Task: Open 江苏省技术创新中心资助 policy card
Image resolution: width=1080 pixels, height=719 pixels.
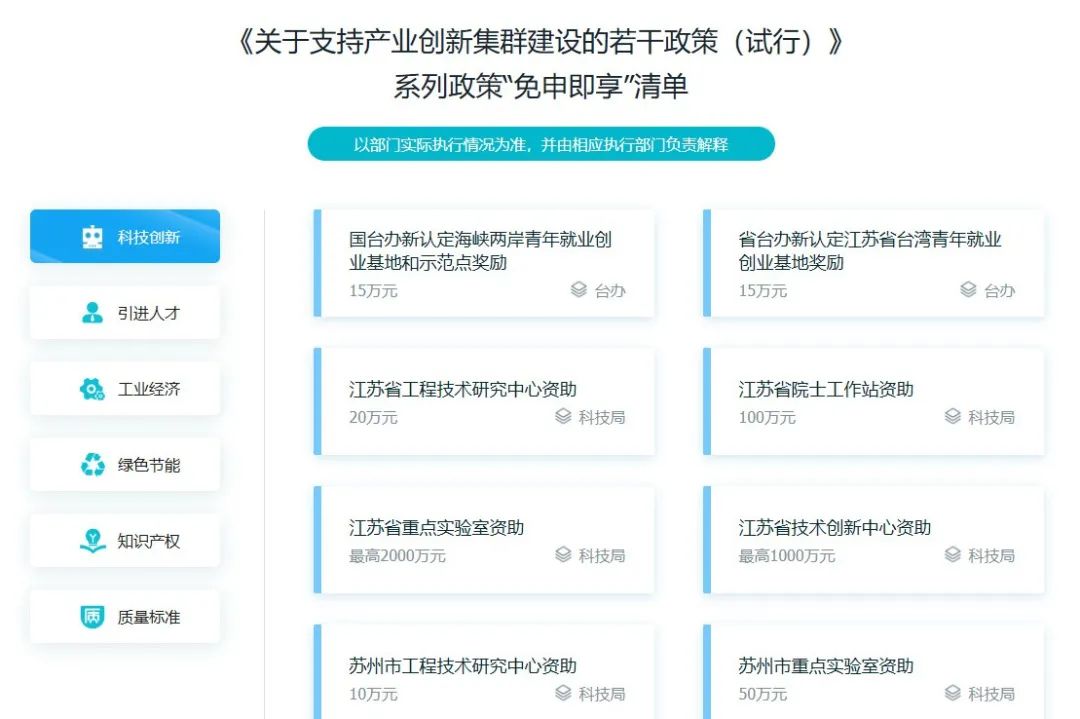Action: 874,540
